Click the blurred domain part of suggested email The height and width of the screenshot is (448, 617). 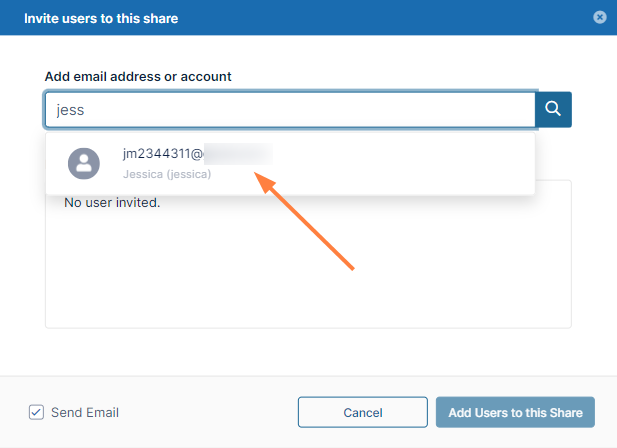coord(238,154)
